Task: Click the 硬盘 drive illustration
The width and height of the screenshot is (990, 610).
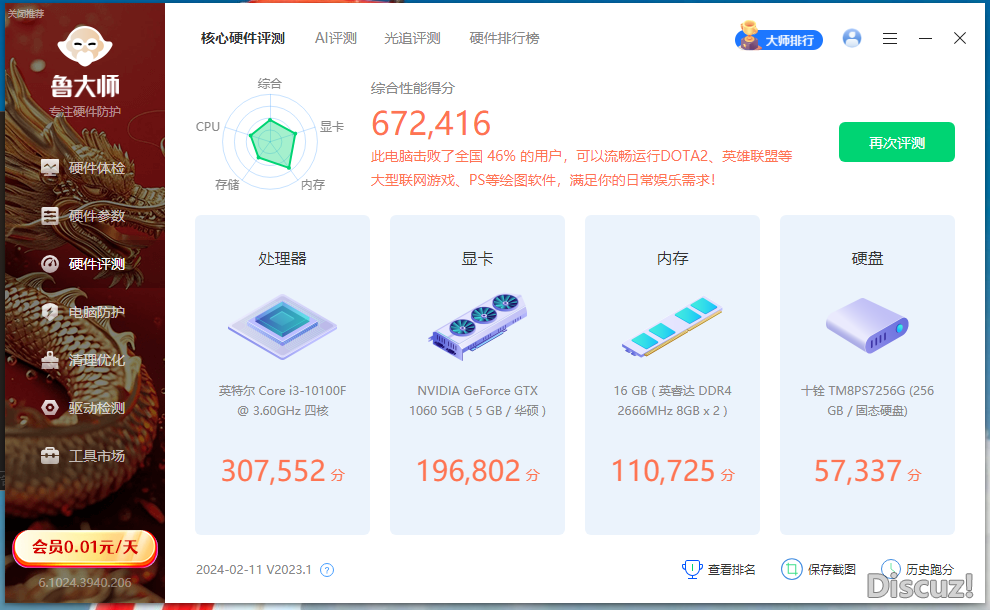Action: pos(867,326)
